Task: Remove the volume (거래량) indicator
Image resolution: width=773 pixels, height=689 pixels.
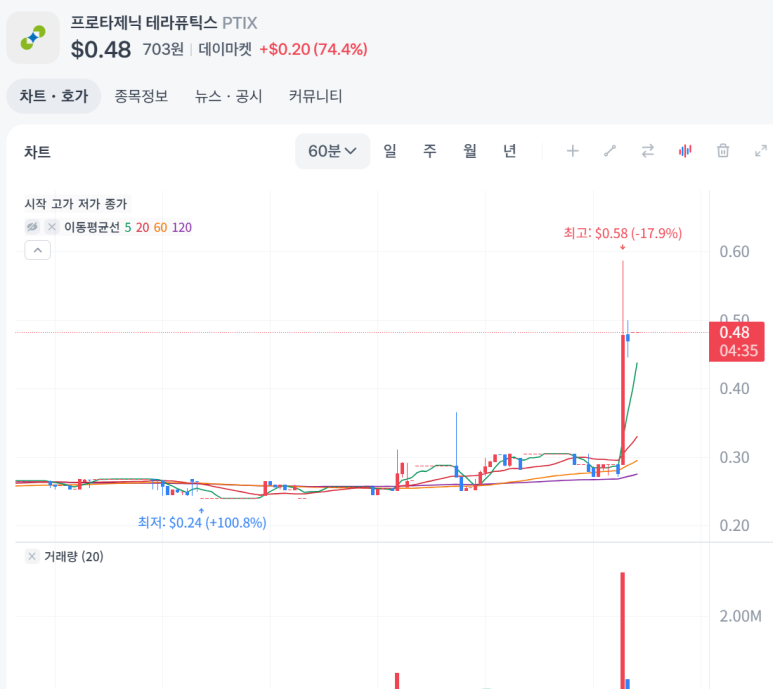Action: click(x=32, y=556)
